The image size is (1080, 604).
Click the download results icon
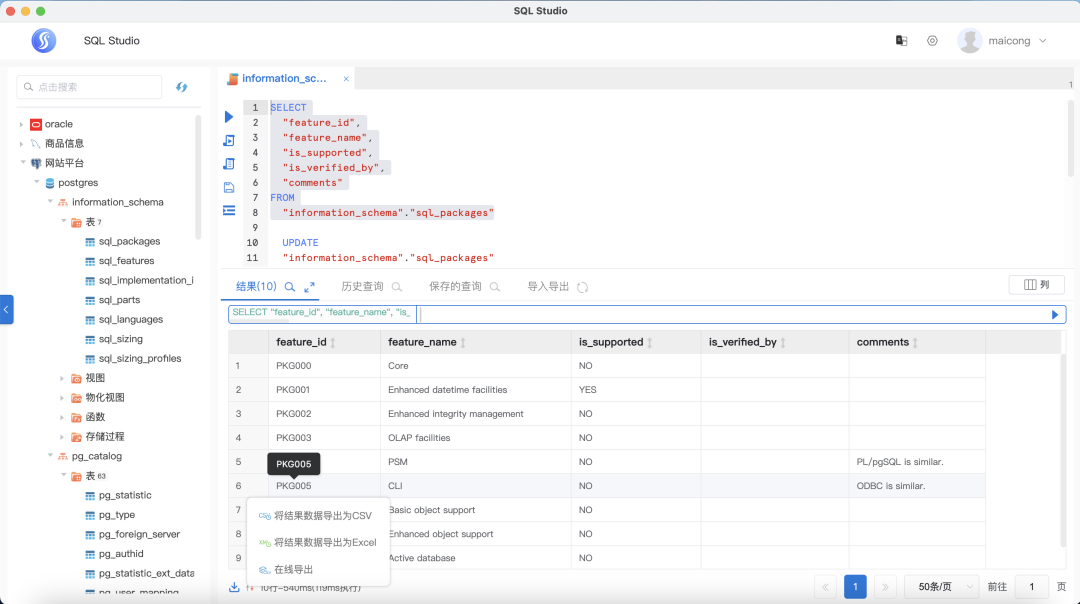(234, 587)
